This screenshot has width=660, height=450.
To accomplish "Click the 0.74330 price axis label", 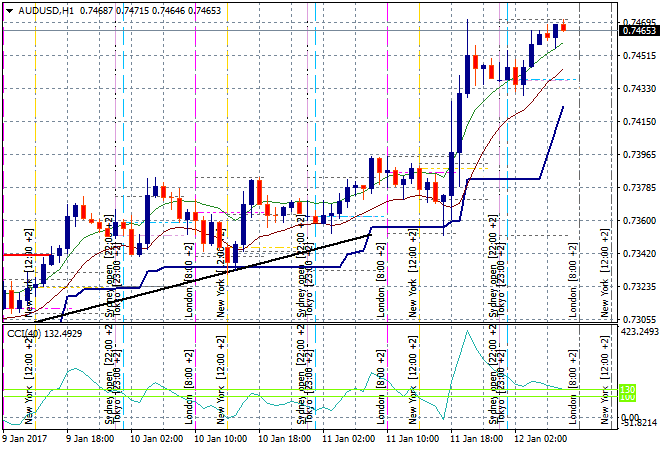I will (638, 89).
